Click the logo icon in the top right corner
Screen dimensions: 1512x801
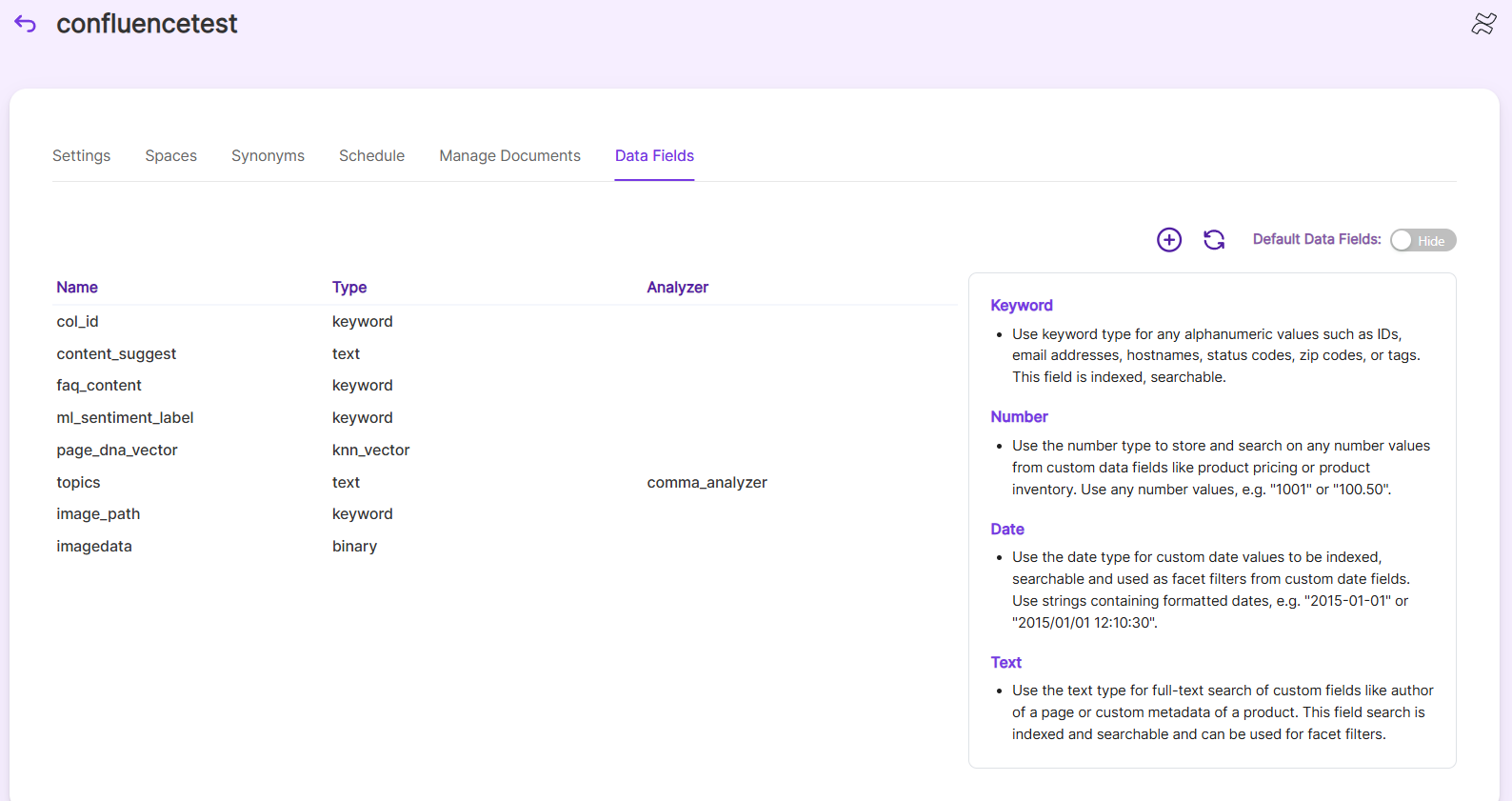click(1483, 24)
